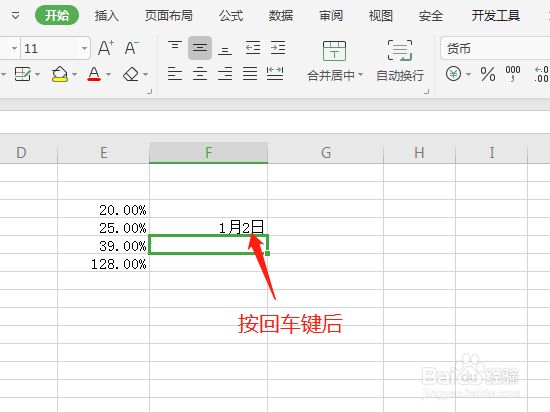Align text to the left
Screen dimensions: 550x412
point(175,74)
